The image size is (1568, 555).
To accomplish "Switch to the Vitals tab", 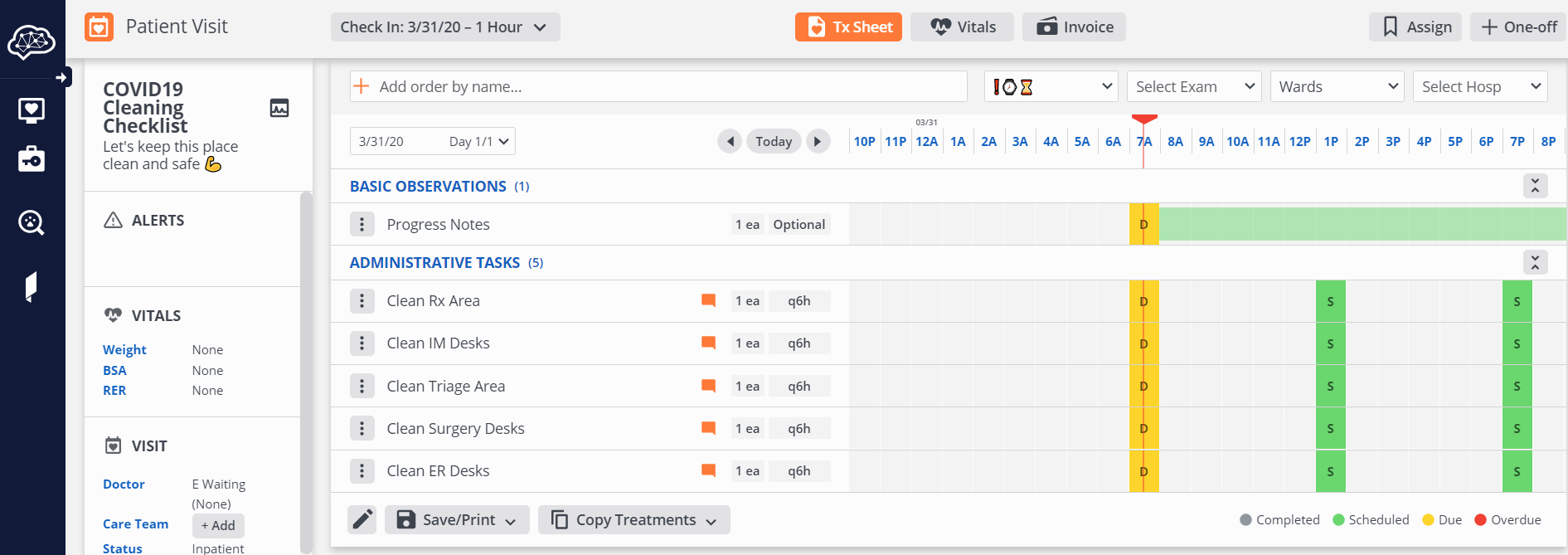I will tap(962, 27).
